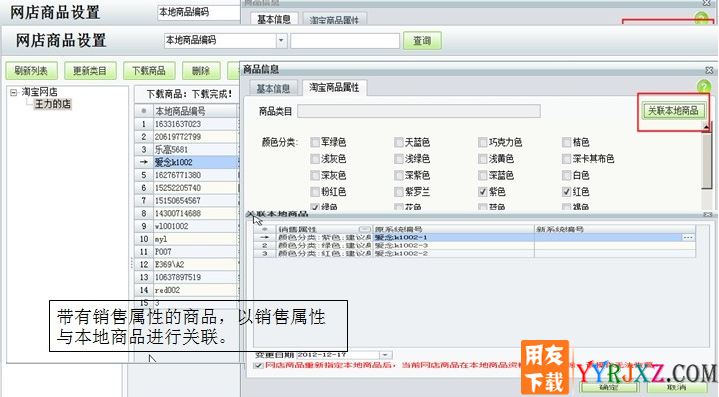The image size is (719, 397).
Task: Select the 聚念k1002-2 row in association table
Action: point(474,254)
